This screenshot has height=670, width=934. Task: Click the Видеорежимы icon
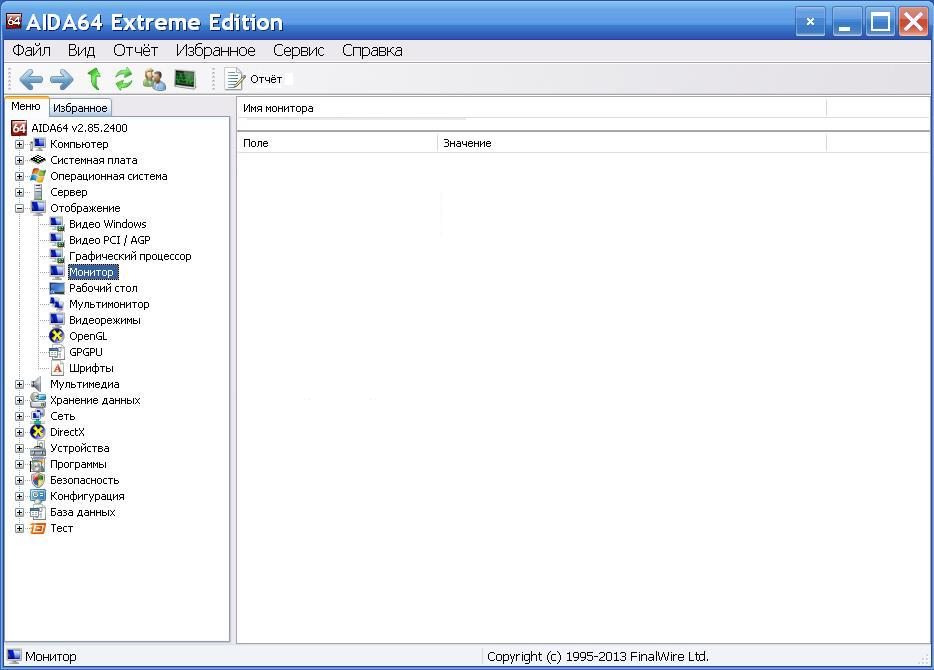[x=57, y=320]
